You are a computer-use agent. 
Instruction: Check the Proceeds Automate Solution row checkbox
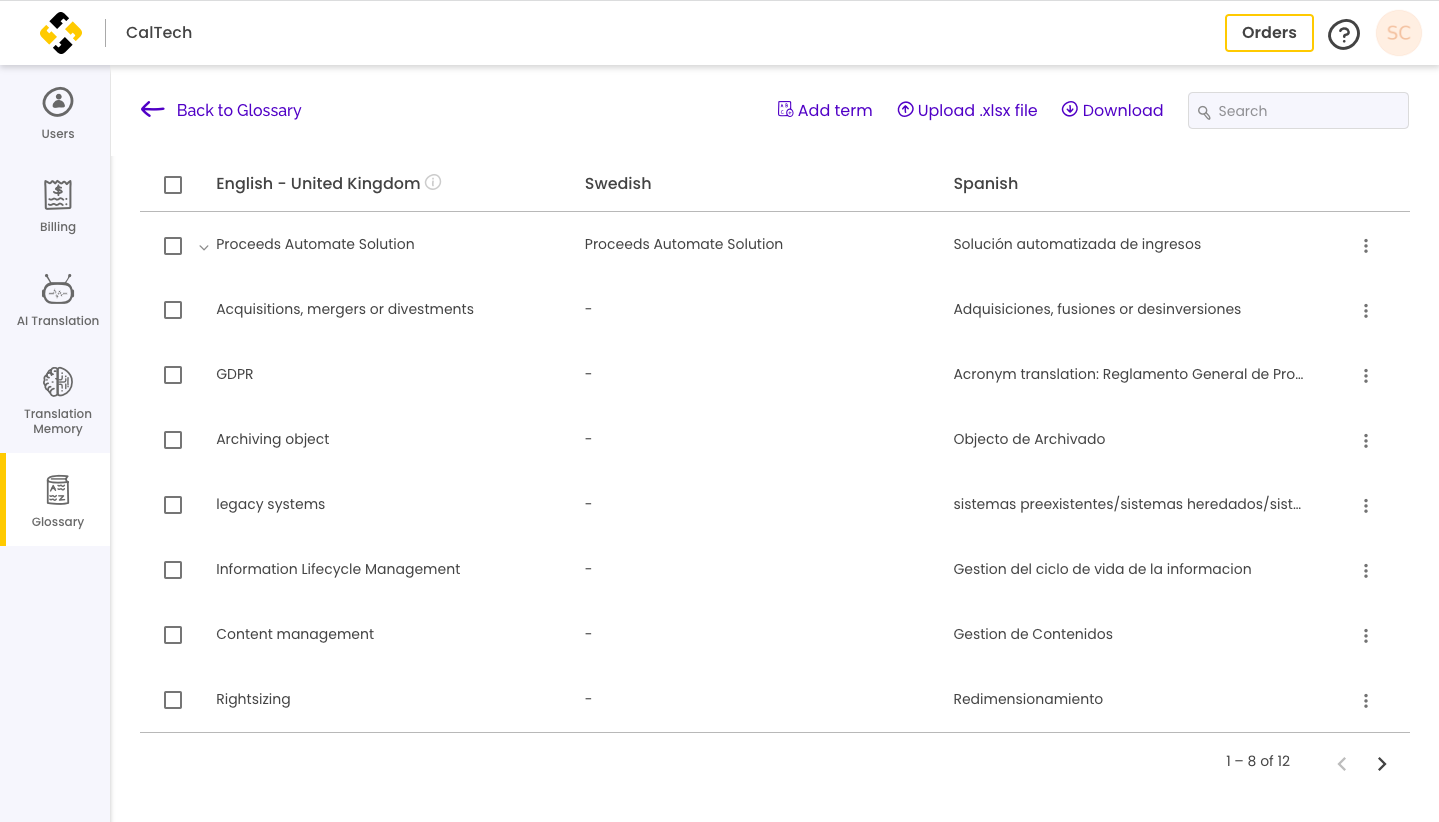(x=173, y=246)
